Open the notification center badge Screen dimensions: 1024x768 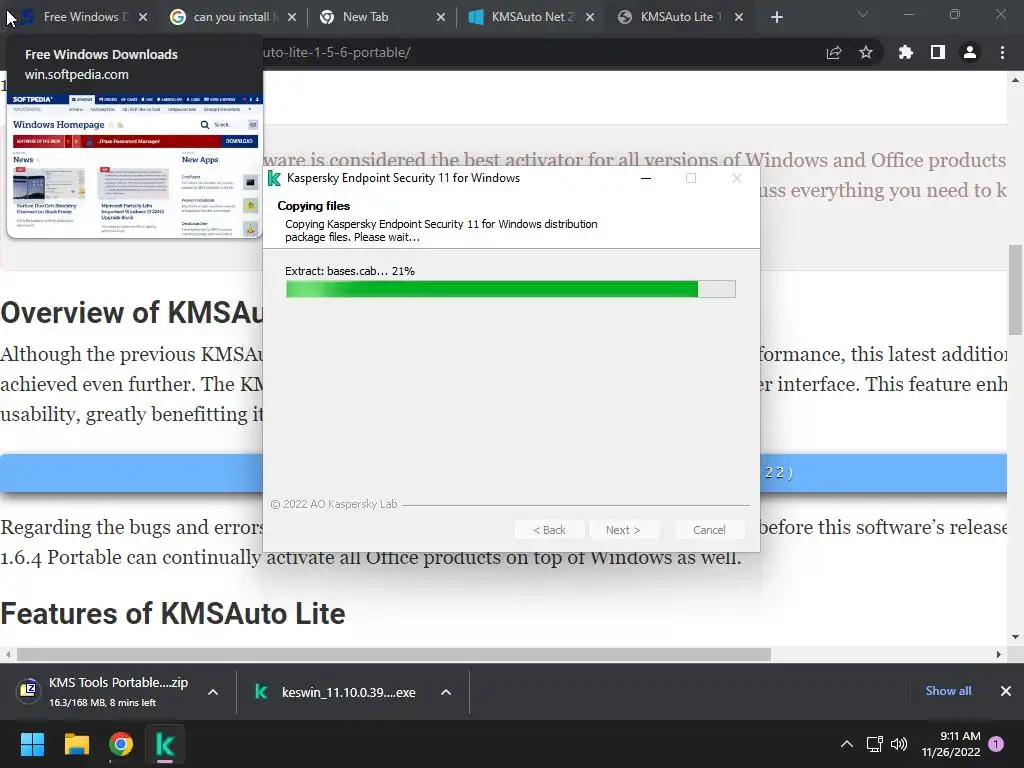coord(996,744)
